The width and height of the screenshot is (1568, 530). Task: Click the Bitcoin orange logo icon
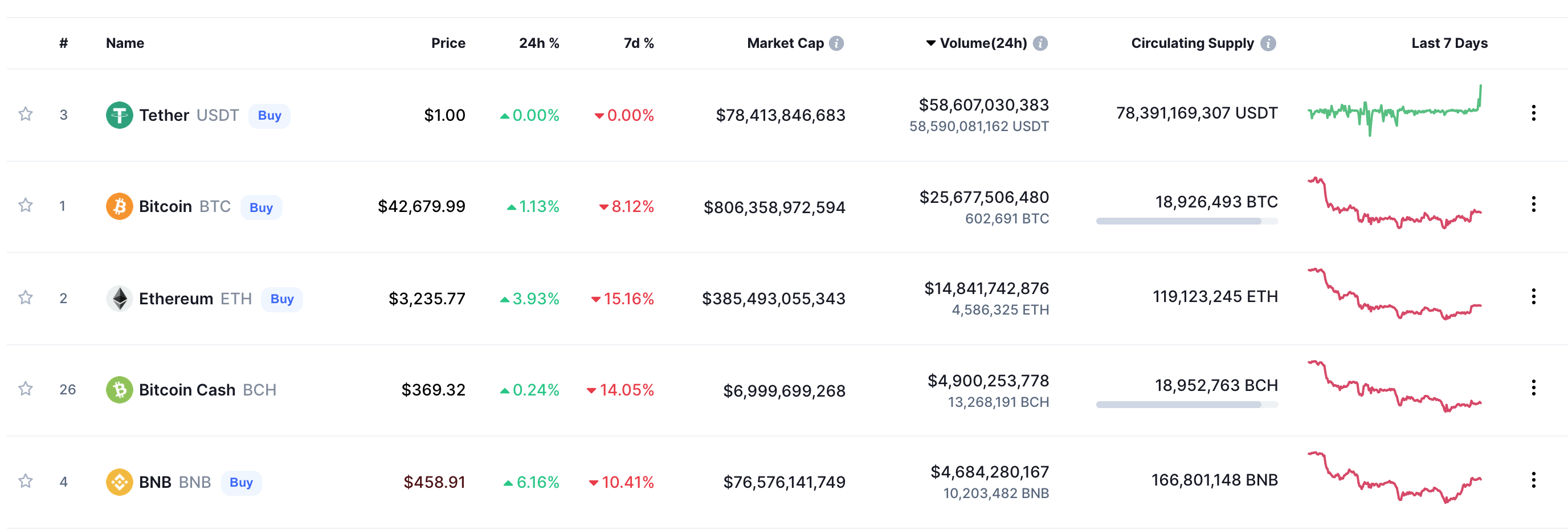(x=119, y=206)
